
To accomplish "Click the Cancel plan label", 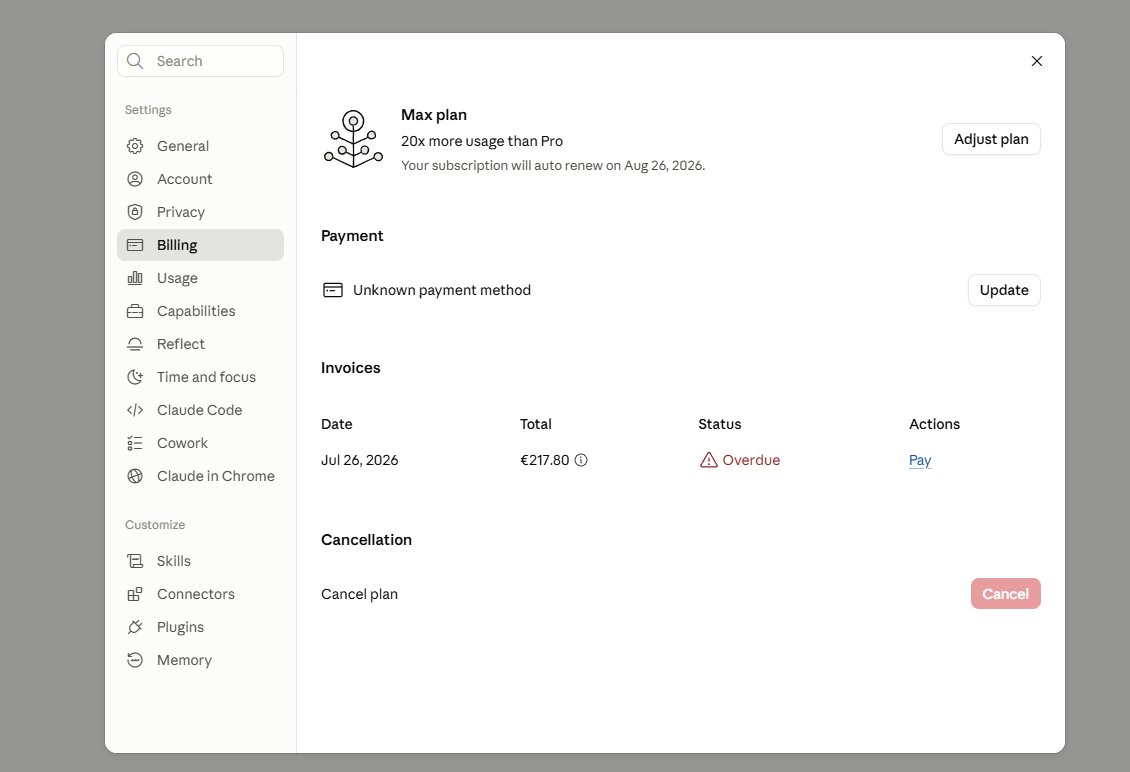I will coord(359,594).
